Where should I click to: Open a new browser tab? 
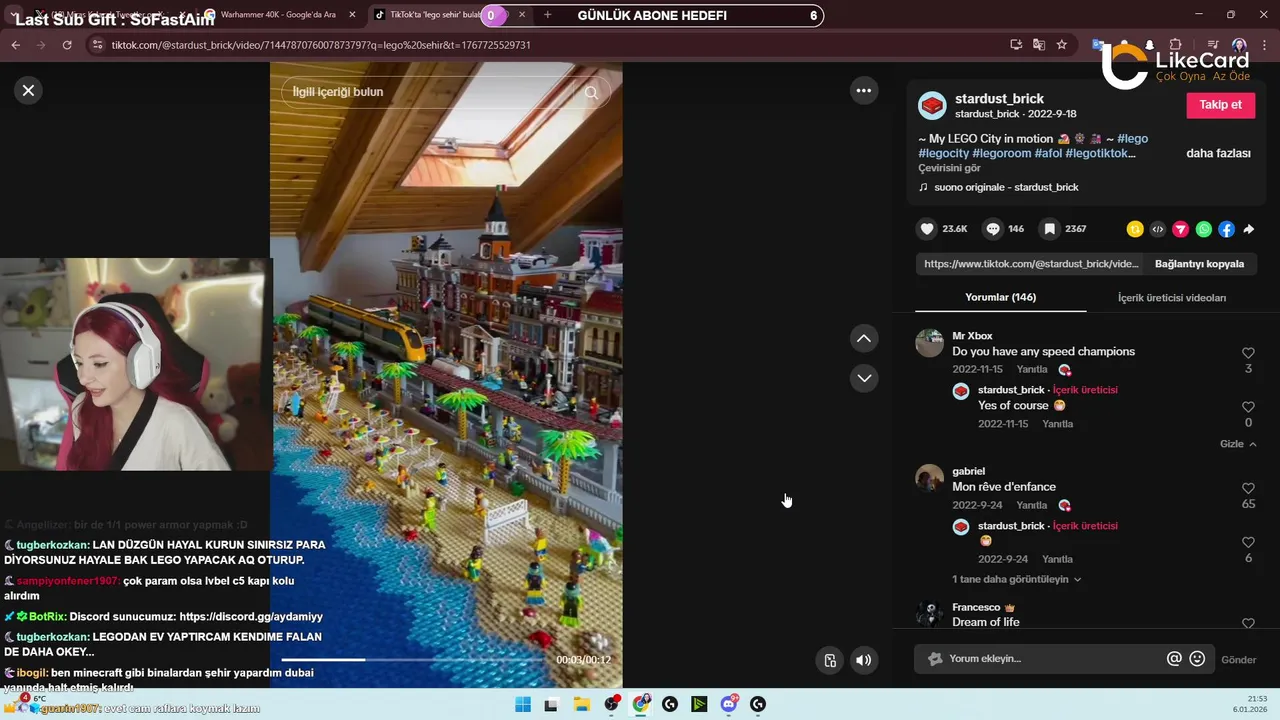[547, 15]
